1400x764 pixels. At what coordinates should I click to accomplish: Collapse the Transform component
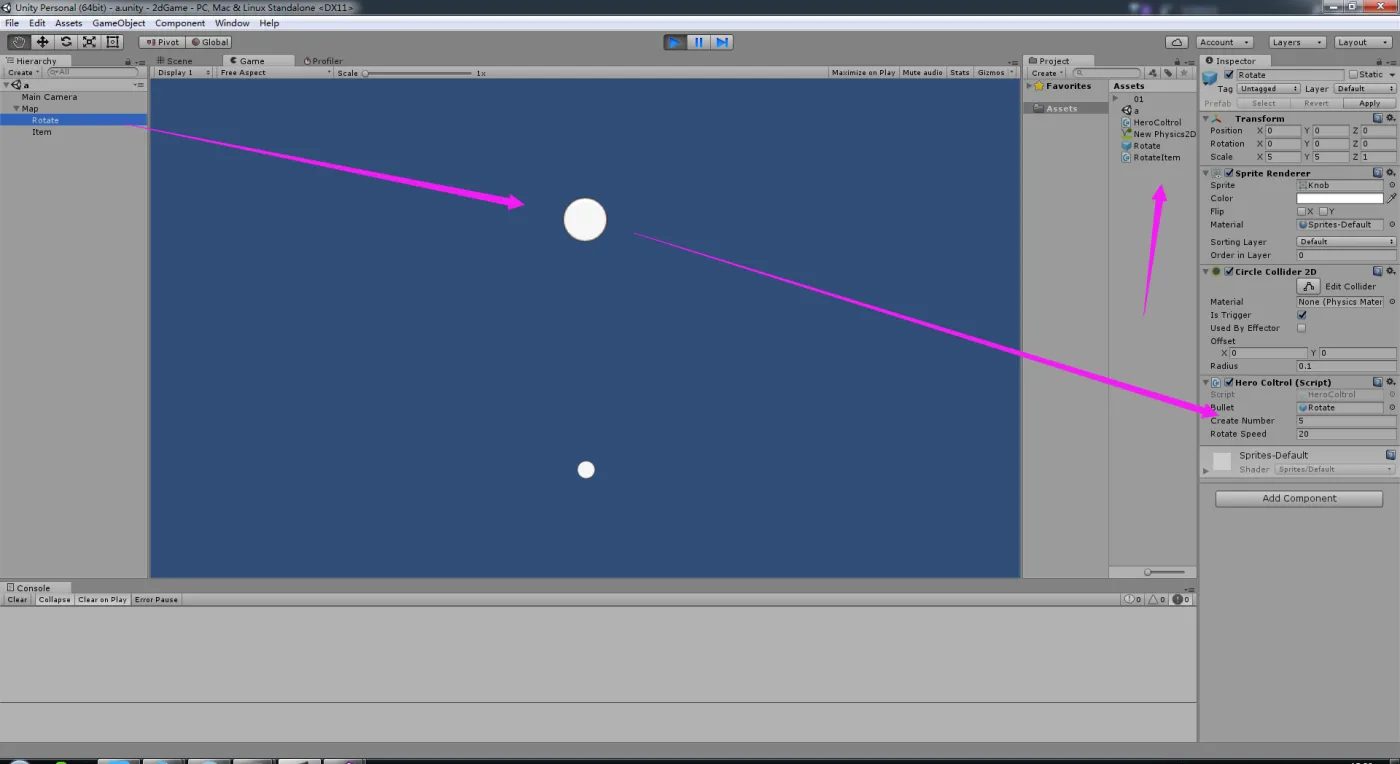1205,118
